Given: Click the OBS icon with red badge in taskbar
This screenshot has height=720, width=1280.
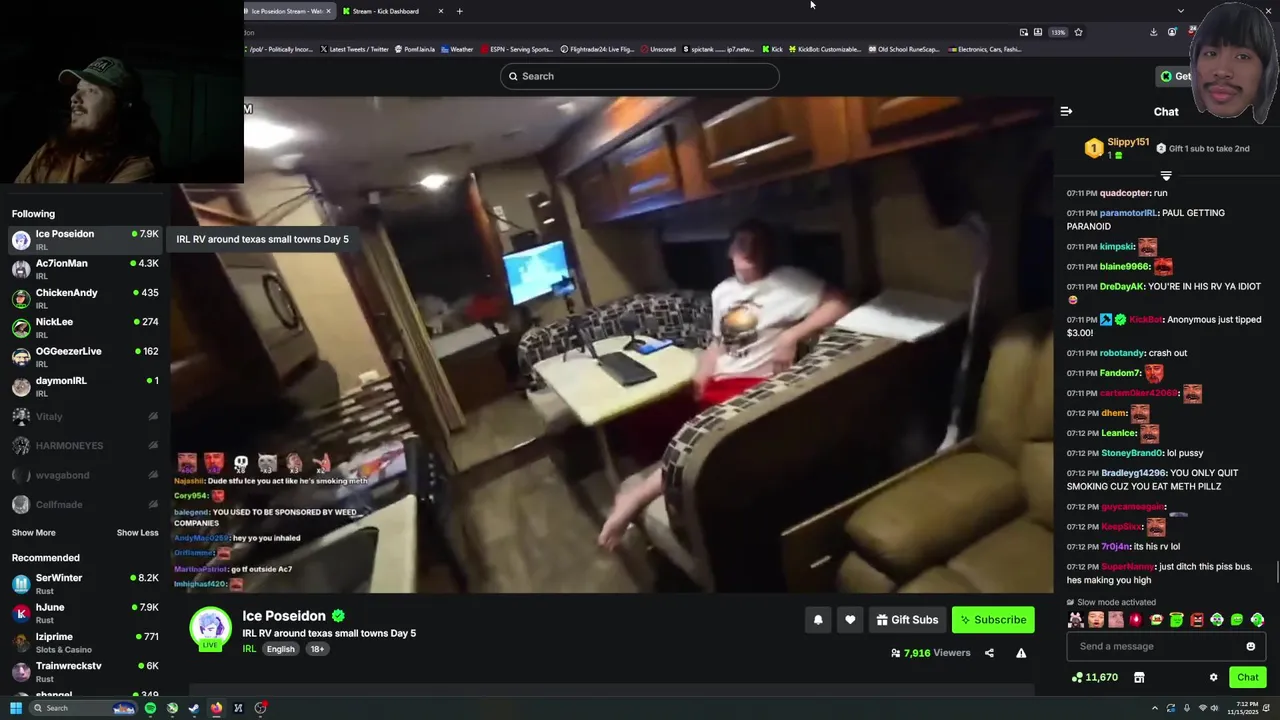Looking at the screenshot, I should tap(260, 708).
